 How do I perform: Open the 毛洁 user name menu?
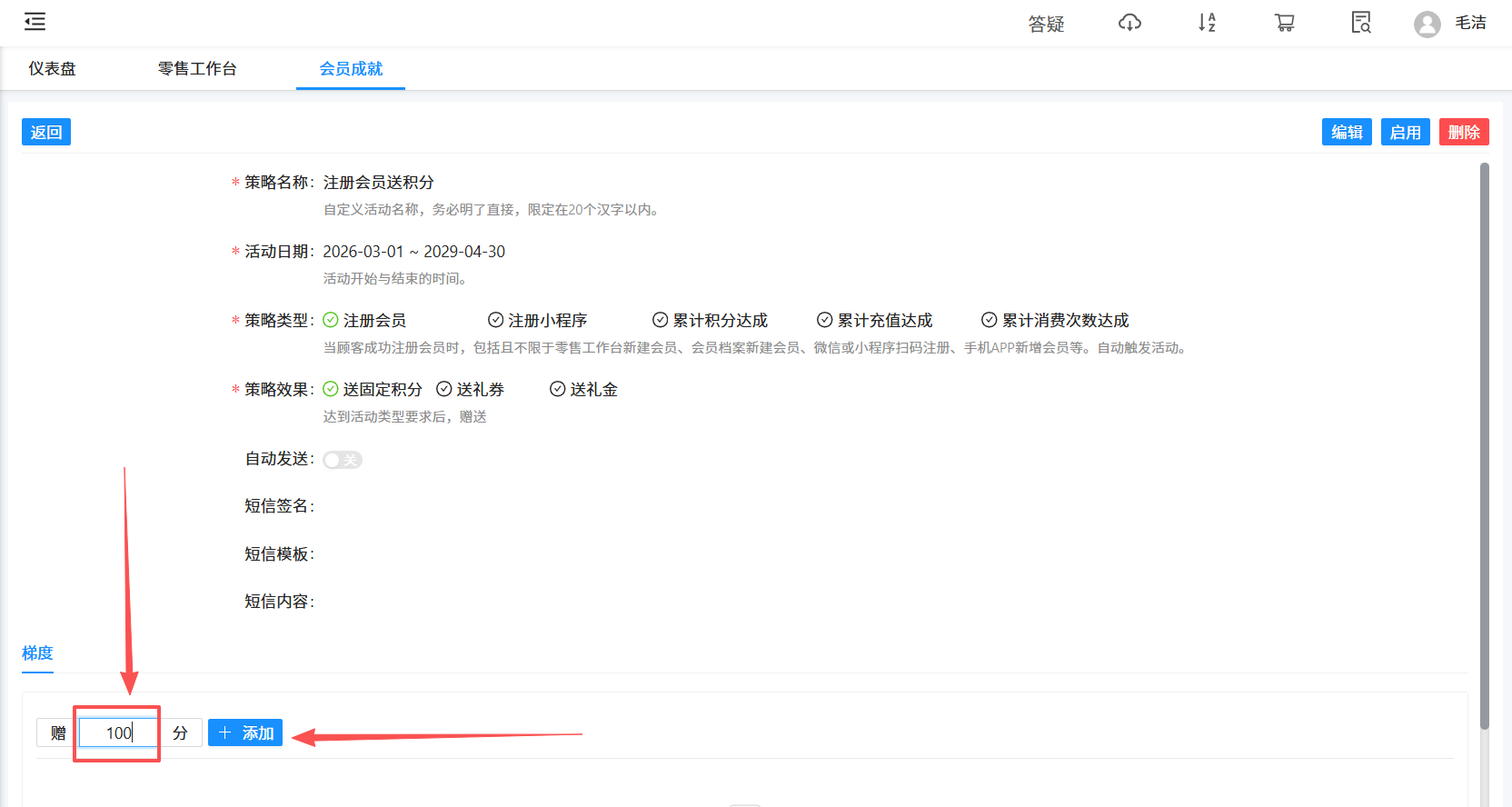tap(1470, 23)
